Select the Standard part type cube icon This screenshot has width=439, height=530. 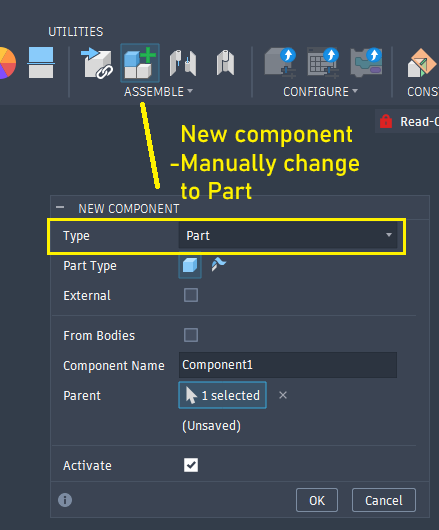click(190, 265)
